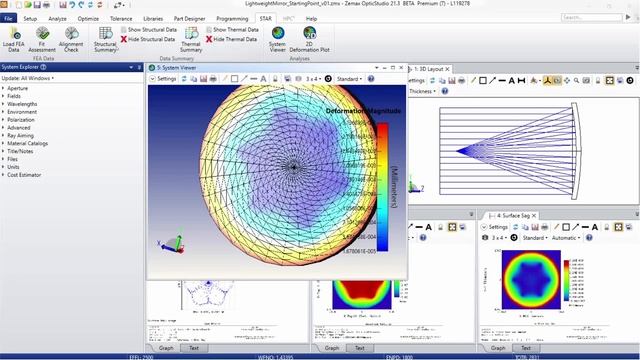Open the Fit Assessment tool
Viewport: 640px width, 360px height.
(x=42, y=39)
